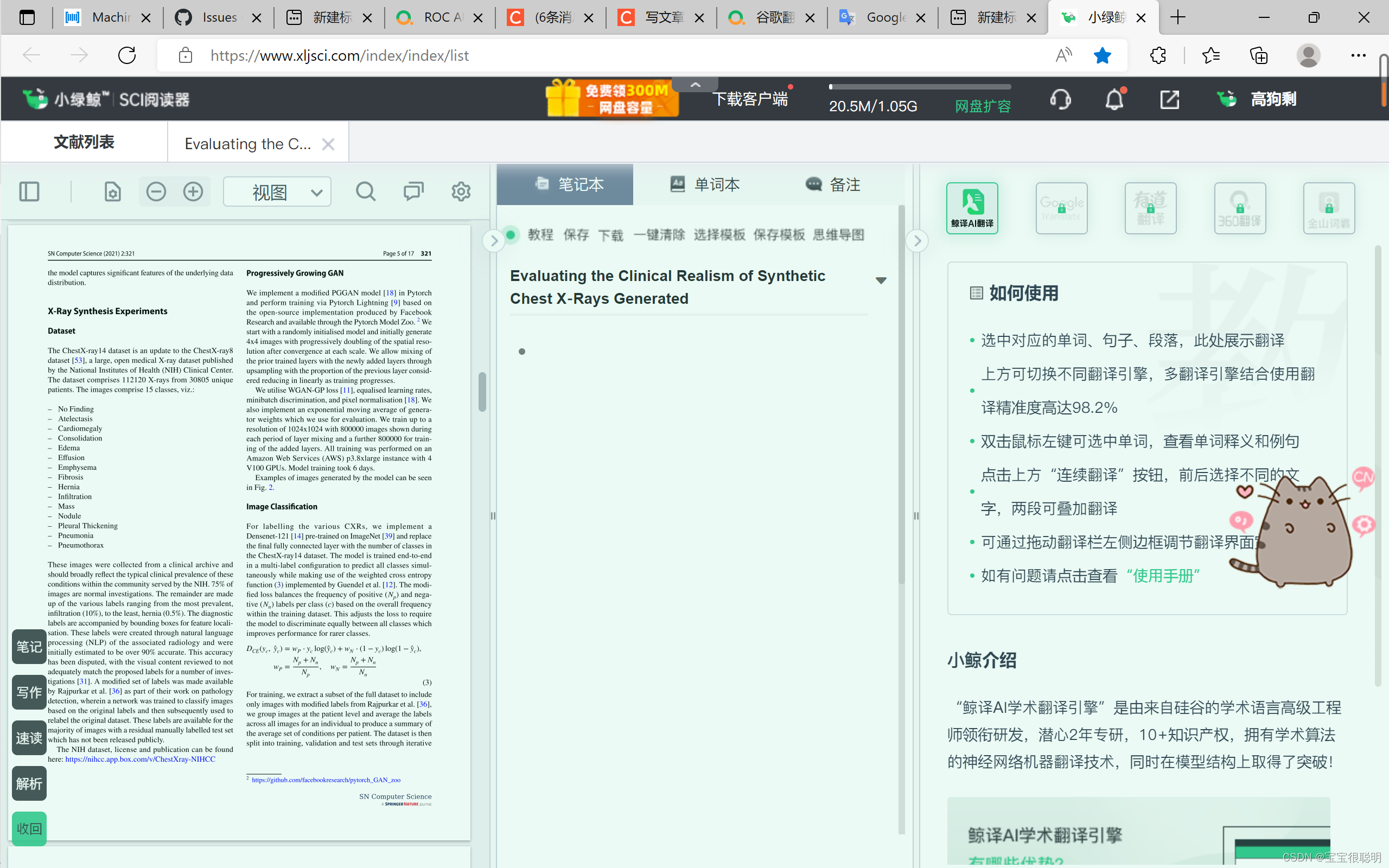
Task: Switch to locked Google Translate engine
Action: pos(1061,208)
